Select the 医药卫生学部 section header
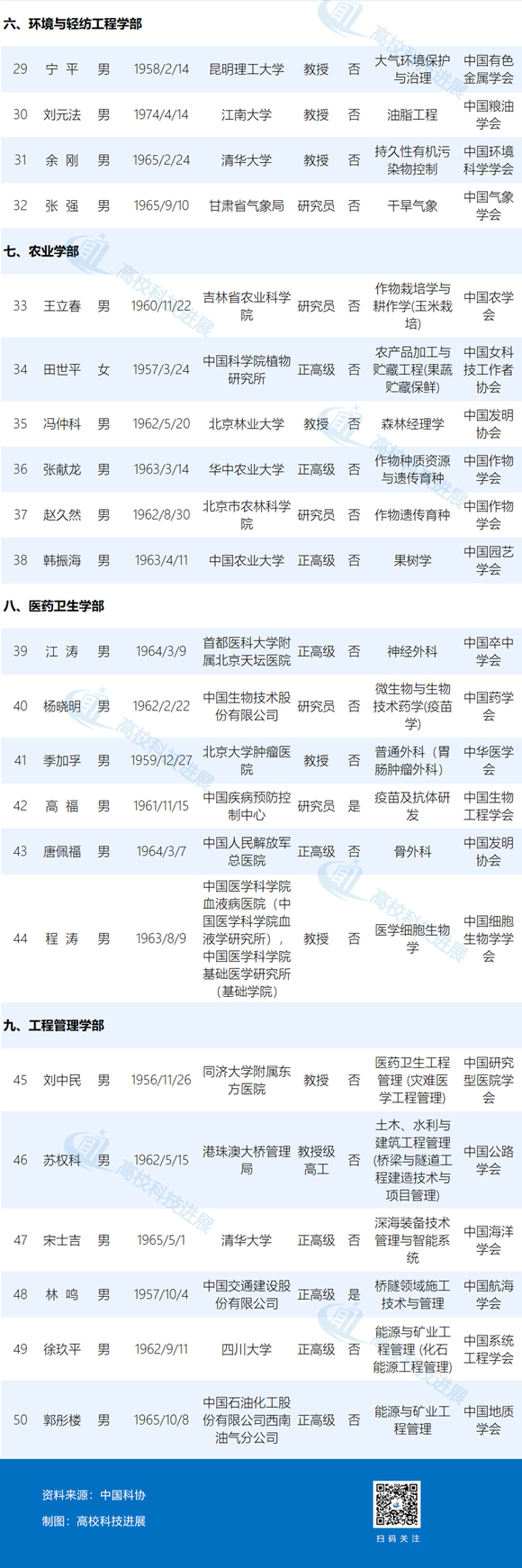This screenshot has height=1568, width=522. pos(54,606)
